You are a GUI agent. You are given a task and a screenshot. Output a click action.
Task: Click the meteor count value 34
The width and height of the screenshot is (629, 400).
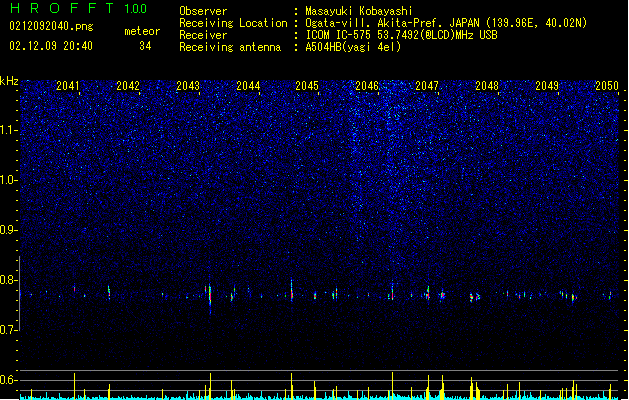145,46
